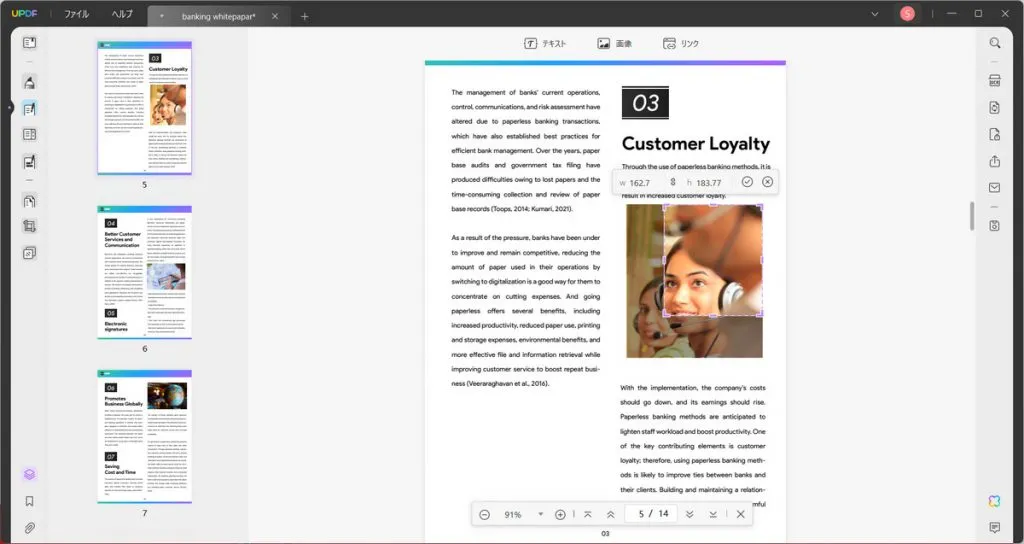Click the vertical document scrollbar
This screenshot has width=1024, height=544.
point(972,216)
